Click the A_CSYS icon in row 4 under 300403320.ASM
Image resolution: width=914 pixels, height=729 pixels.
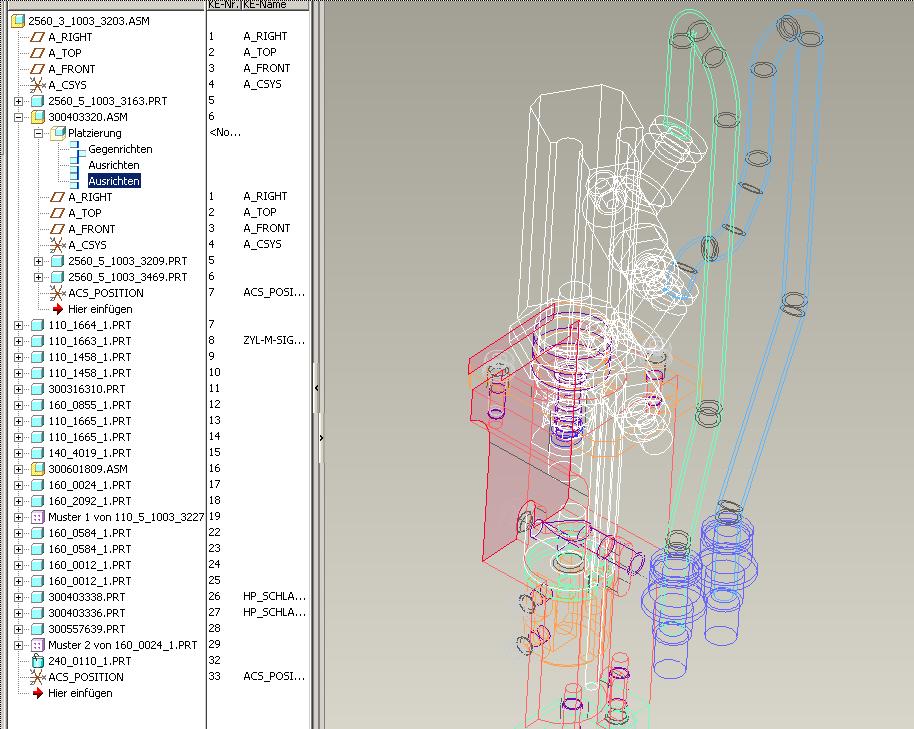tap(57, 245)
